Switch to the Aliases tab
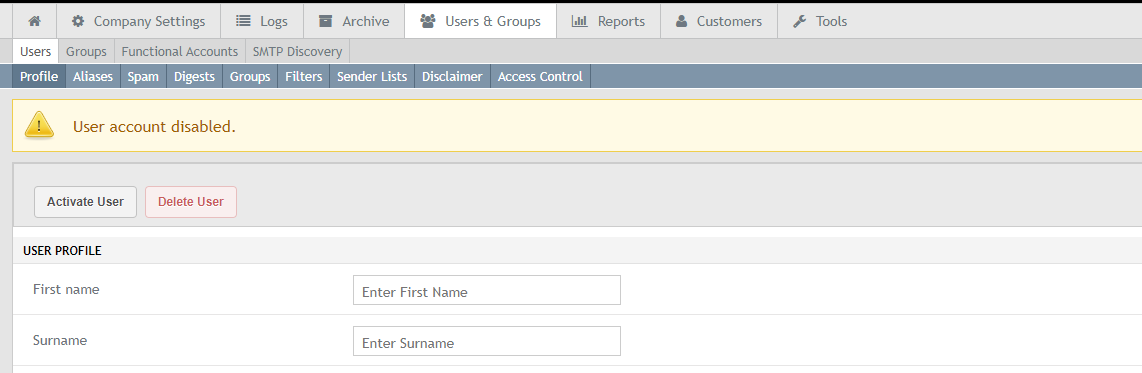 coord(93,76)
